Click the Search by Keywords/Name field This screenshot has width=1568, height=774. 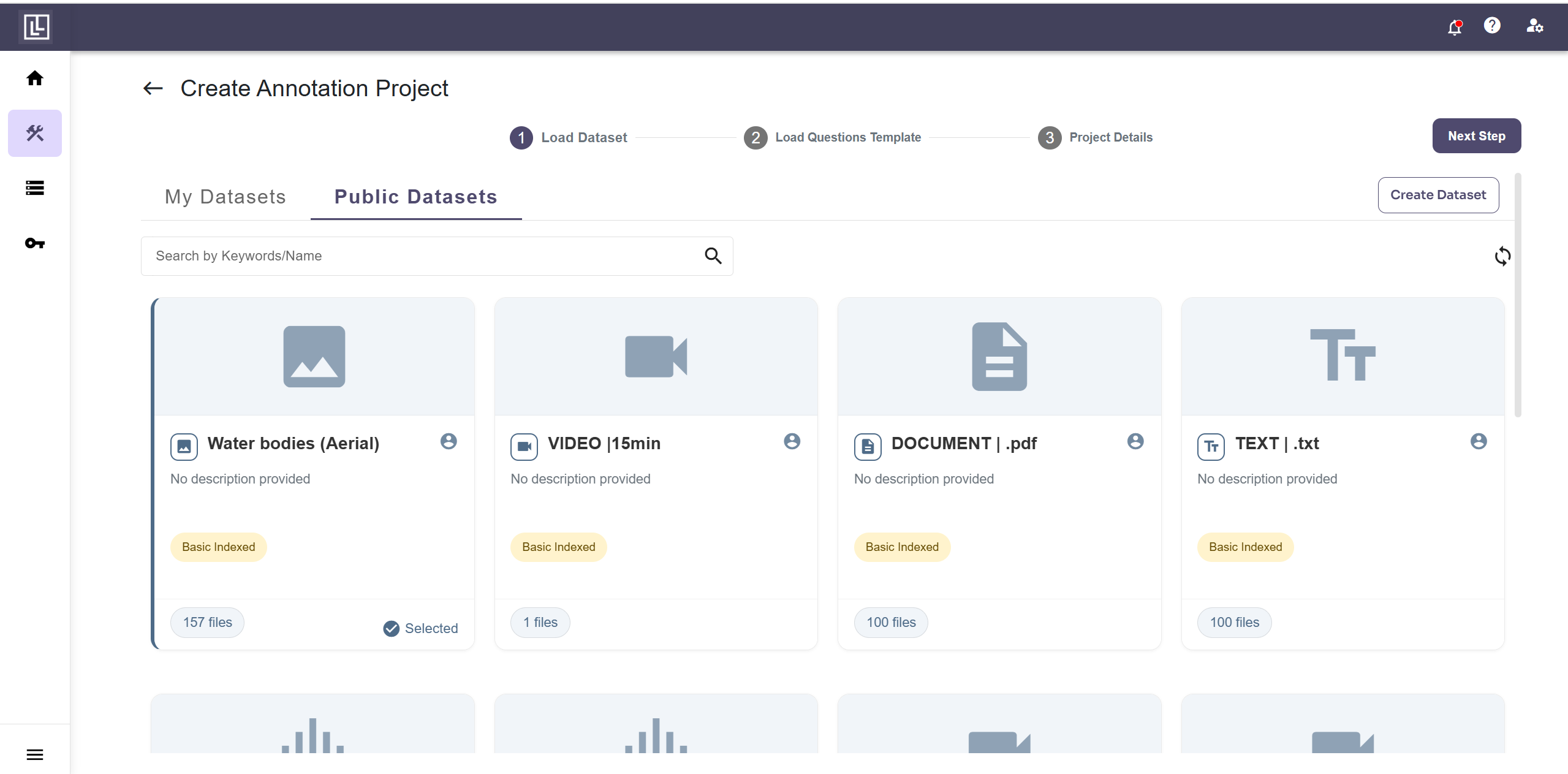tap(423, 256)
